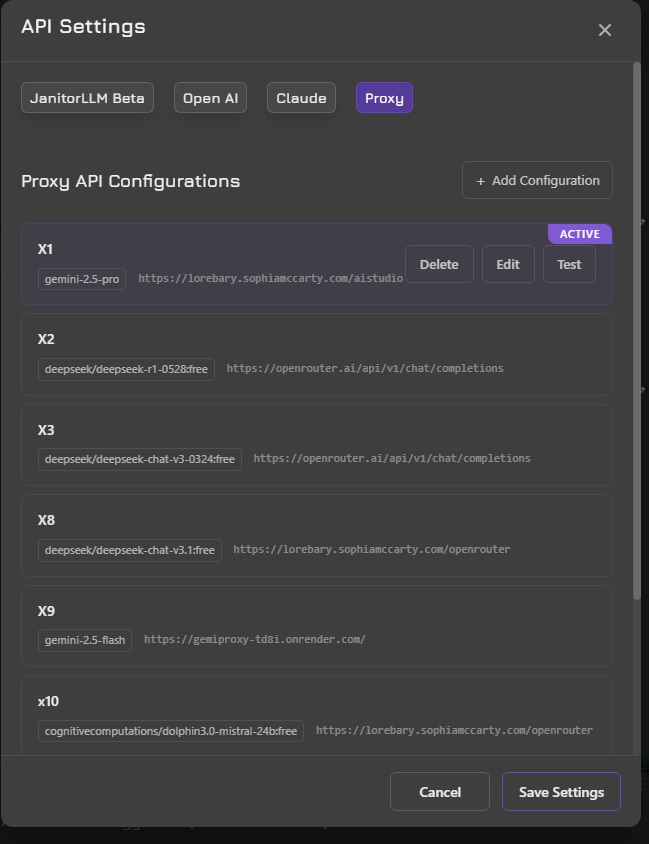This screenshot has width=649, height=844.
Task: Switch to the JanitorLLM Beta tab
Action: click(87, 98)
